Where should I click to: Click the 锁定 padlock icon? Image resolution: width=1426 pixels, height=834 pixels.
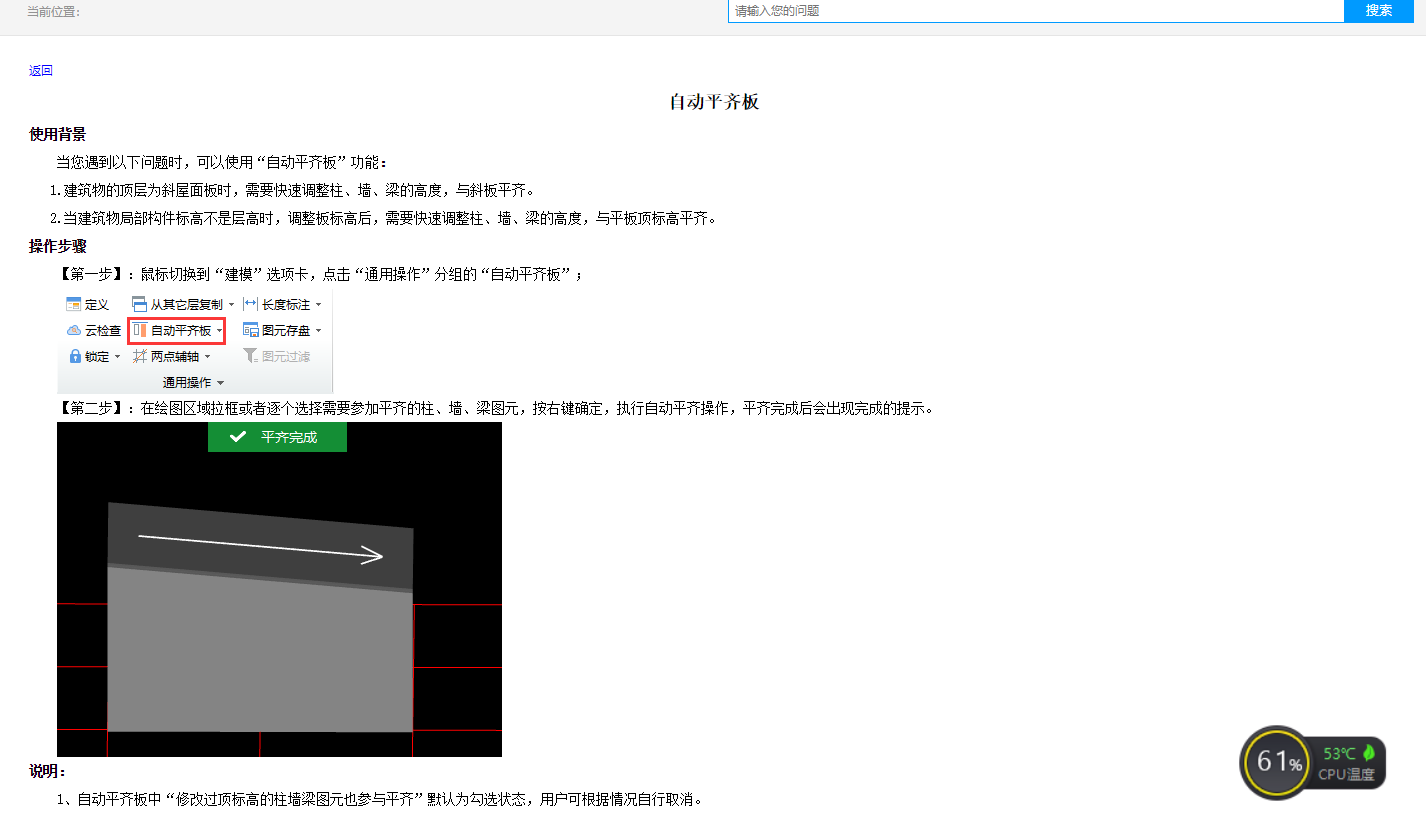pyautogui.click(x=74, y=356)
